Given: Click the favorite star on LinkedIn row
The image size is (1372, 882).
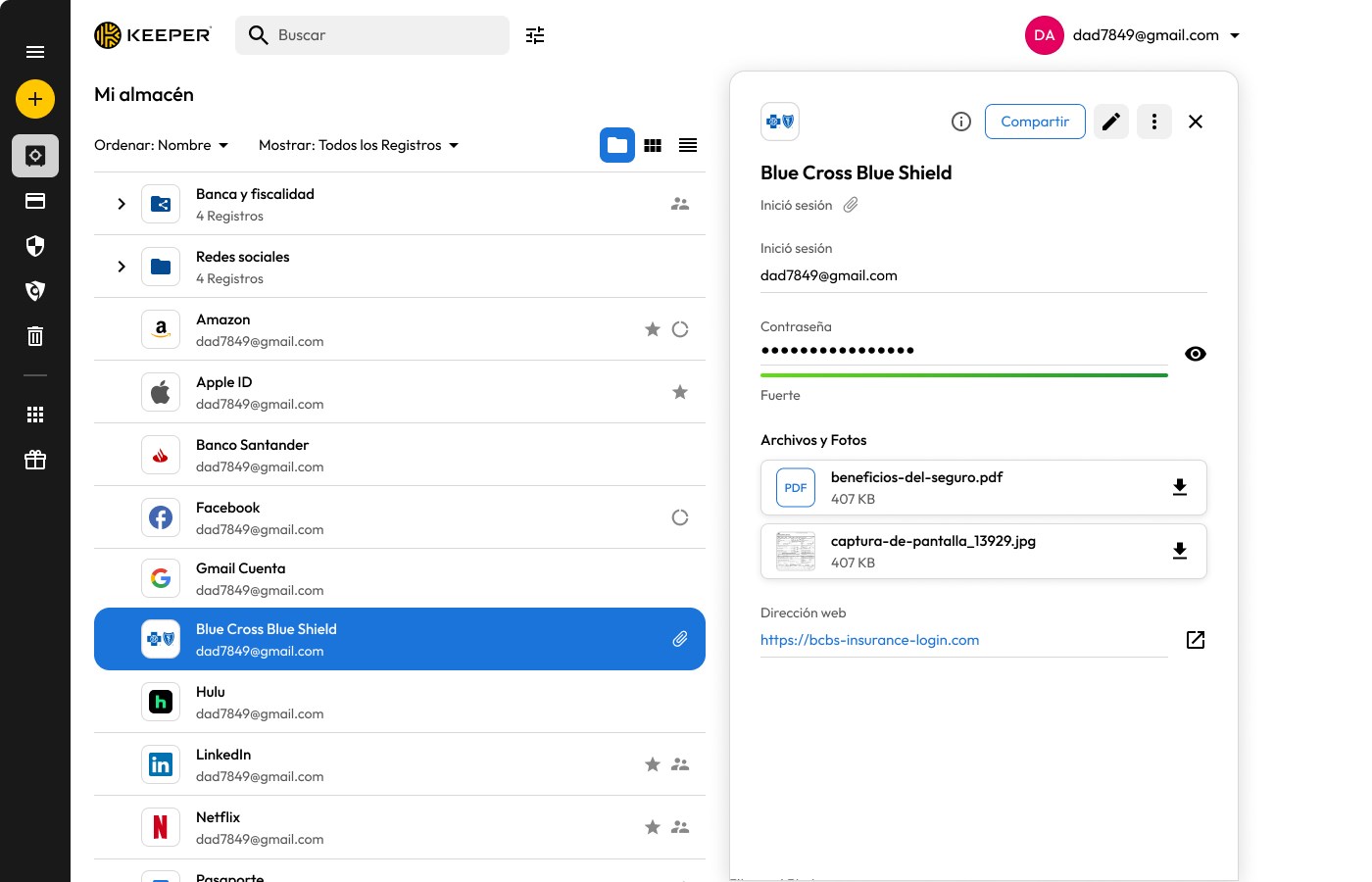Looking at the screenshot, I should point(653,764).
